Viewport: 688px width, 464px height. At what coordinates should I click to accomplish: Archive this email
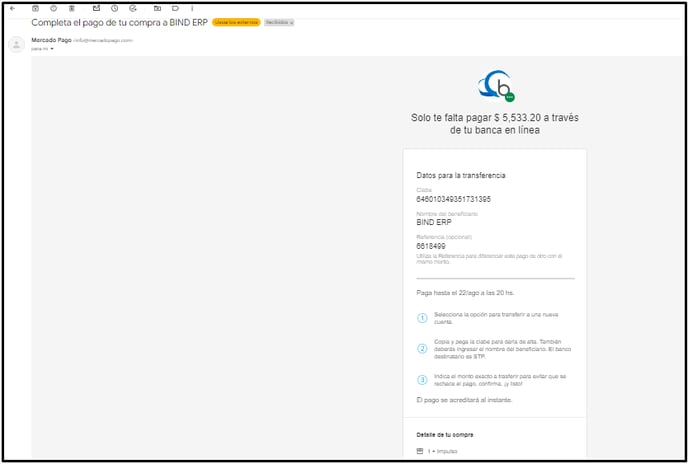point(36,8)
